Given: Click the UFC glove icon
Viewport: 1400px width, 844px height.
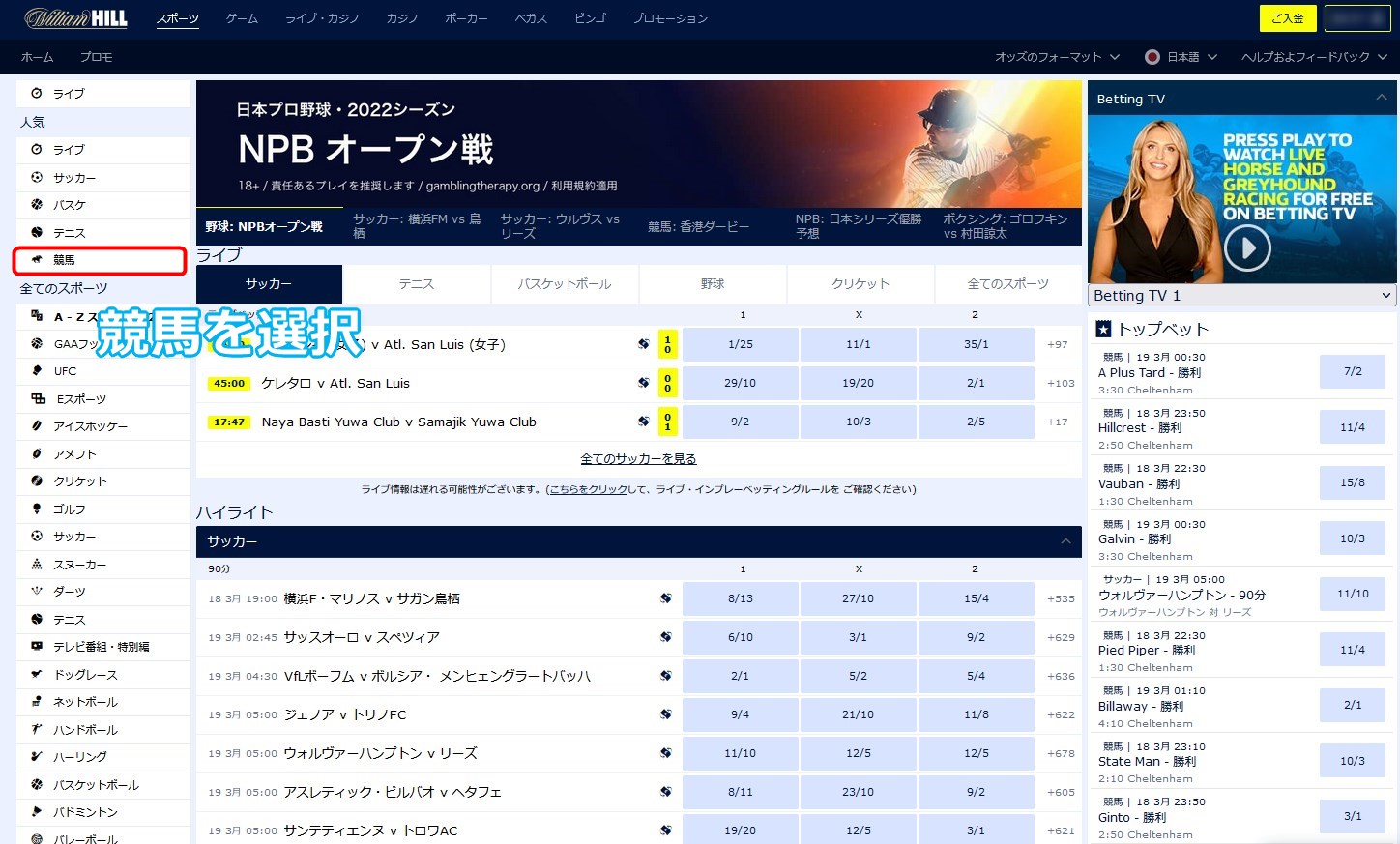Looking at the screenshot, I should point(37,370).
